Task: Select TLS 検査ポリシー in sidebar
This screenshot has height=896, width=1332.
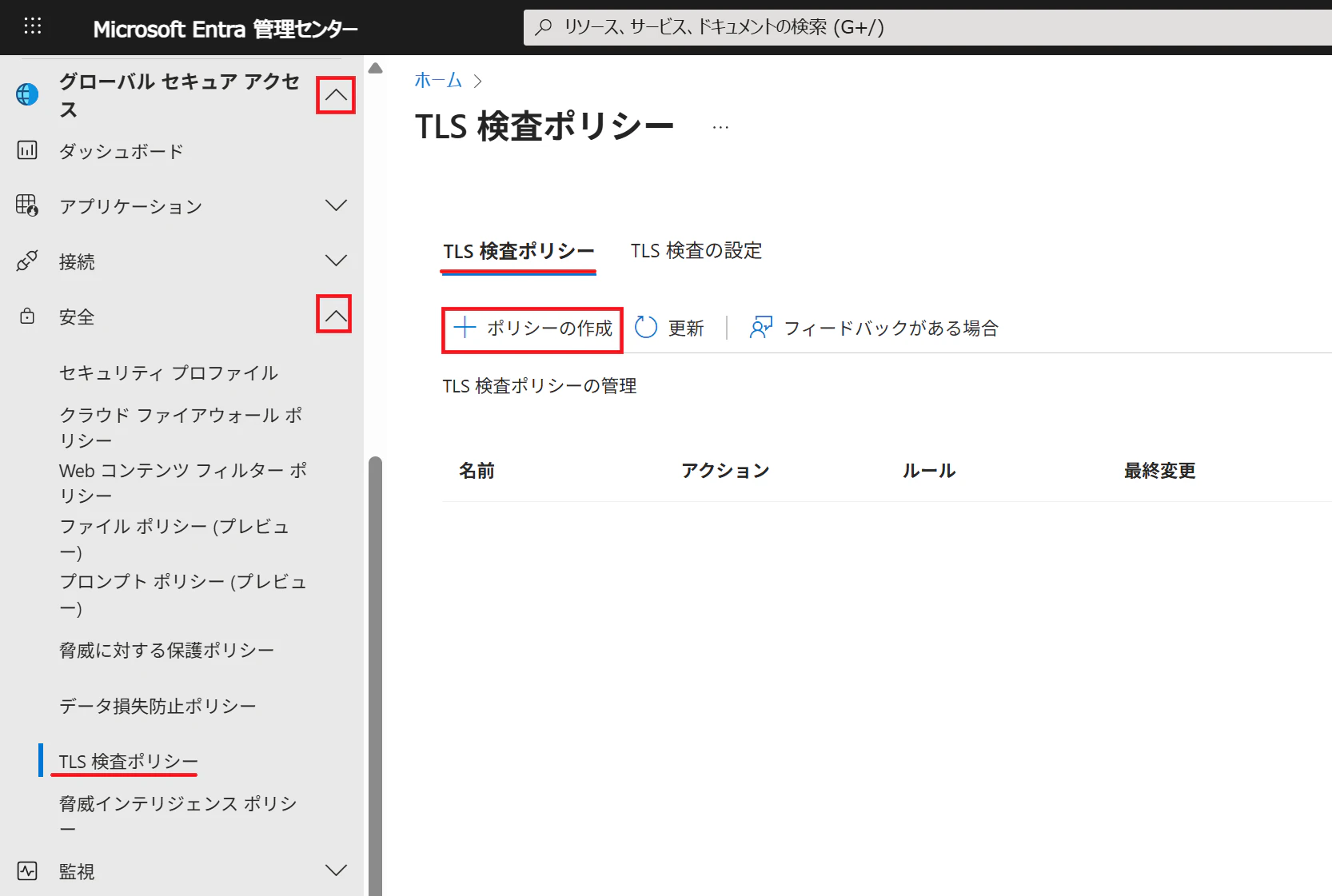Action: tap(129, 761)
